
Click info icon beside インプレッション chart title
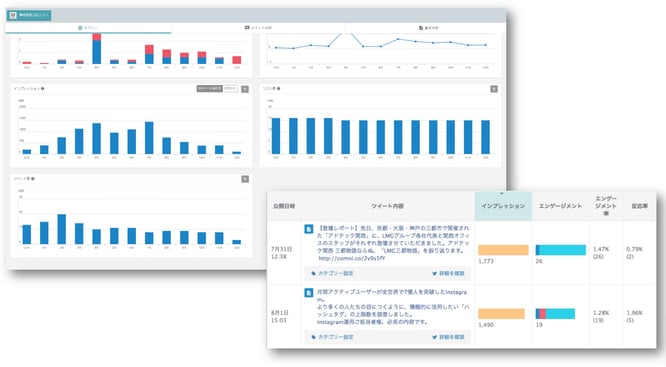43,88
